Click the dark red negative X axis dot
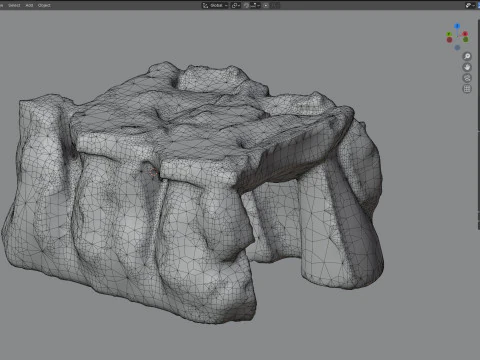 (449, 40)
